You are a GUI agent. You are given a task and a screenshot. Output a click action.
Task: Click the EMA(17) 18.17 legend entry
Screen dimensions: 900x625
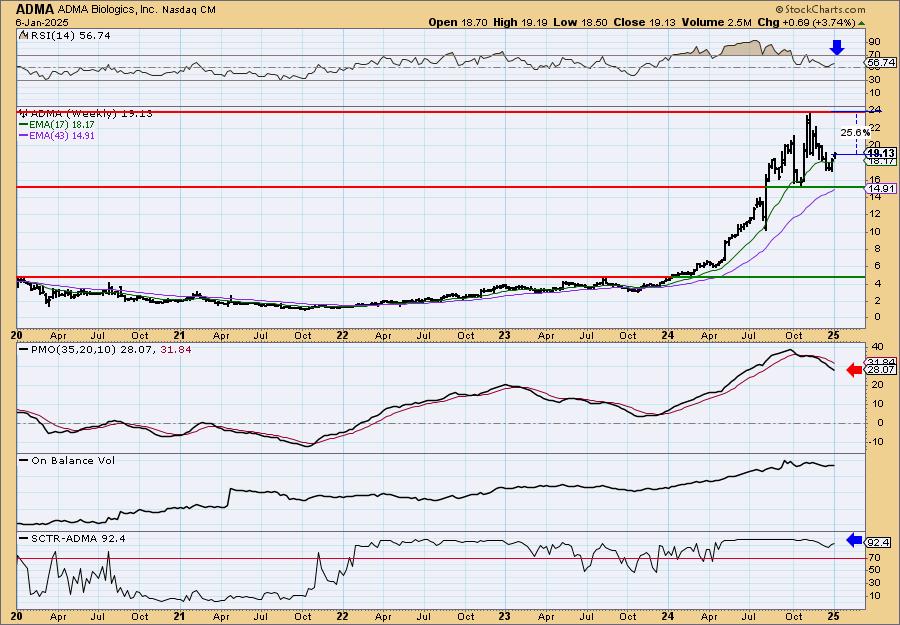pos(64,125)
